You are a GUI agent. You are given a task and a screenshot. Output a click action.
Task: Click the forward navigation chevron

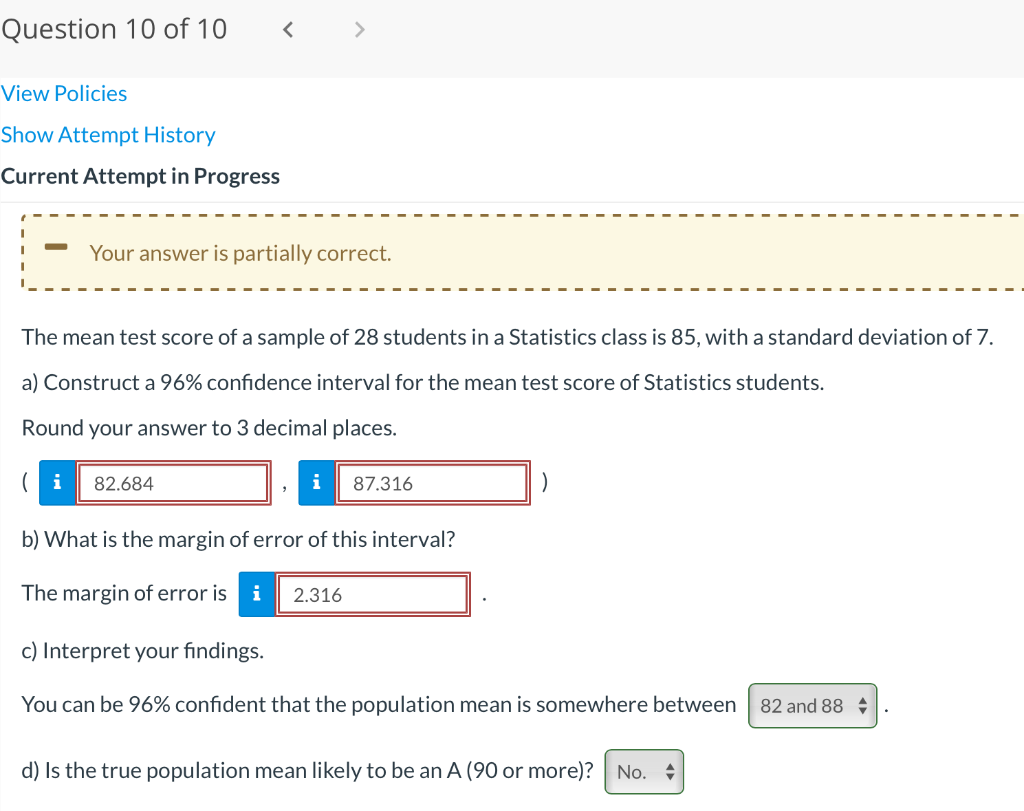(359, 29)
